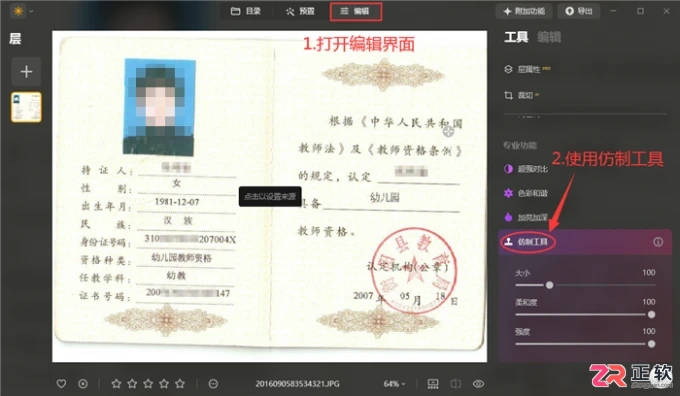
Task: Rate the photo two stars
Action: (x=132, y=383)
